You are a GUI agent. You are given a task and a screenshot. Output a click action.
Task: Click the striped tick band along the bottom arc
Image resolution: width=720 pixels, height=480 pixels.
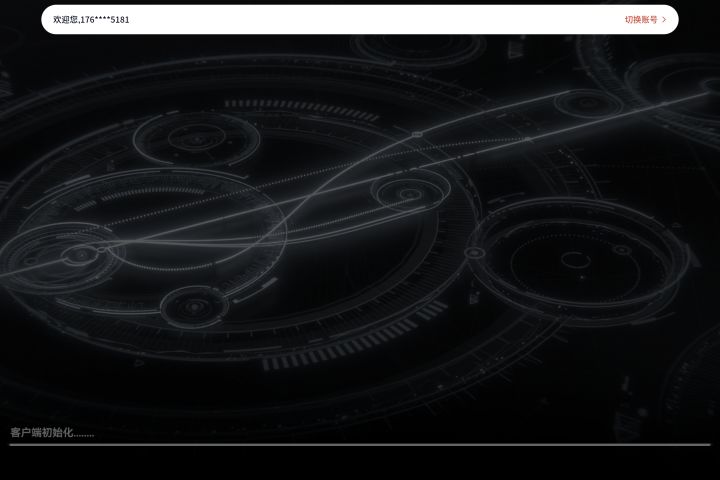354,338
